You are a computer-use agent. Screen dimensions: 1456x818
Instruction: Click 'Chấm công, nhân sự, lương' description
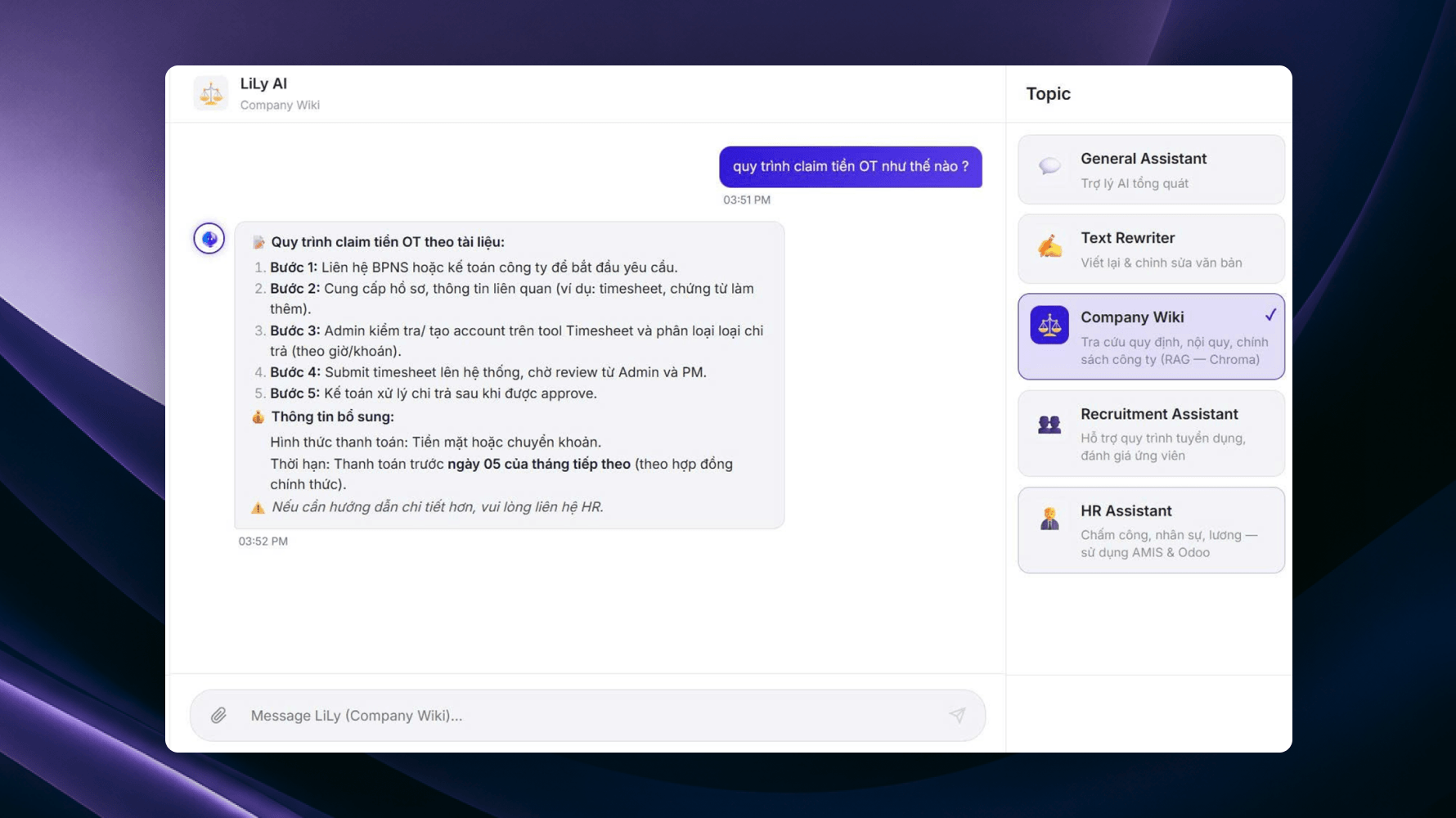click(1169, 543)
